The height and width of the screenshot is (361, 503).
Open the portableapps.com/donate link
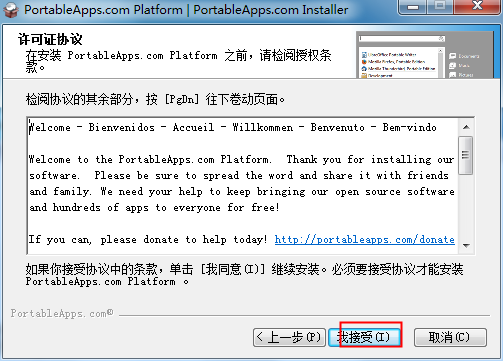(x=365, y=240)
